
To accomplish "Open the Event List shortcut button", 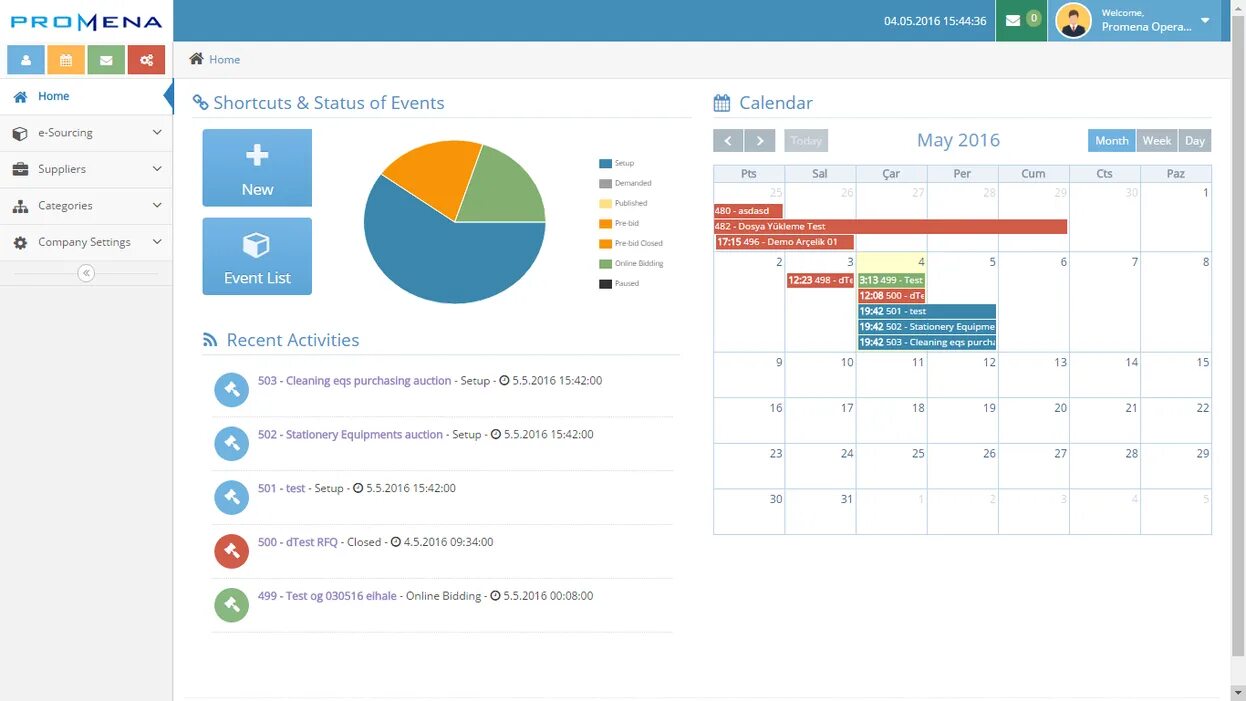I will 257,256.
